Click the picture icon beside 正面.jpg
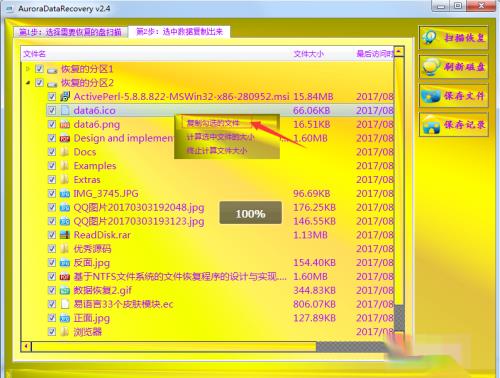The height and width of the screenshot is (378, 500). click(x=65, y=318)
